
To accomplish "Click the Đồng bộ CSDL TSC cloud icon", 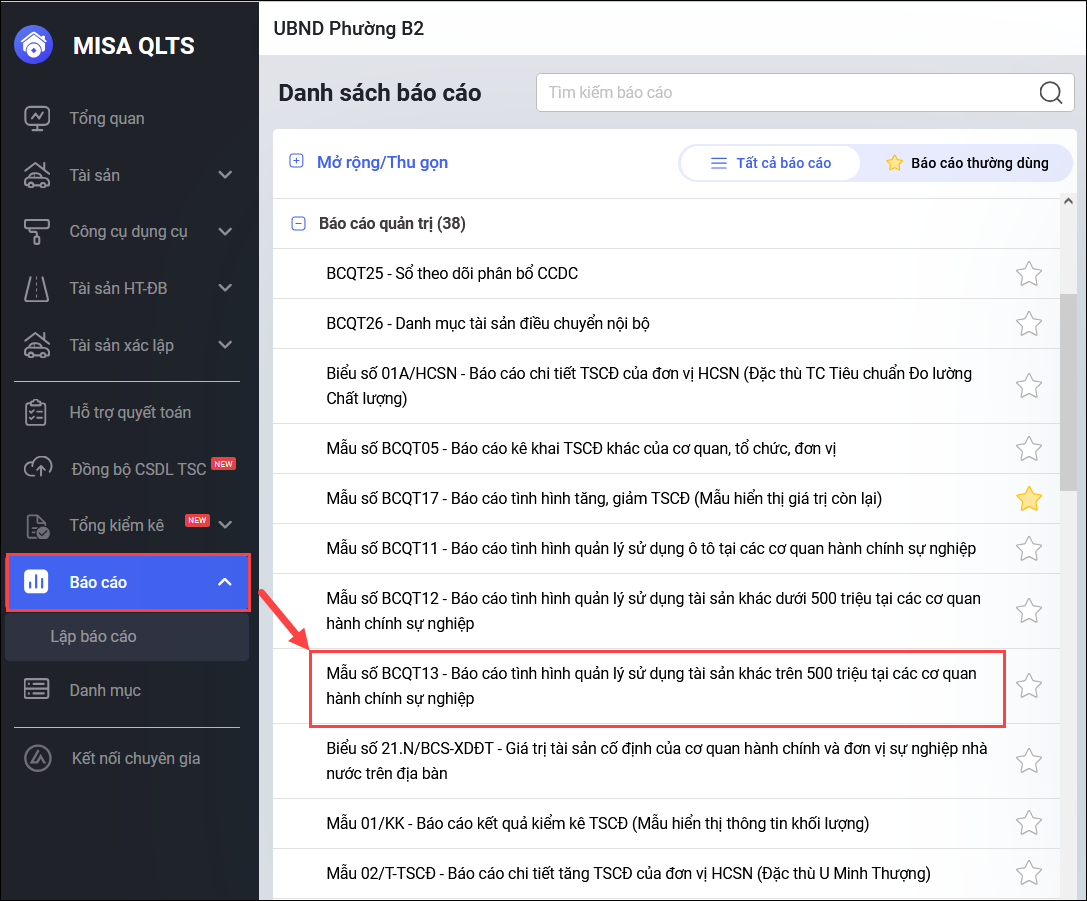I will (x=37, y=469).
